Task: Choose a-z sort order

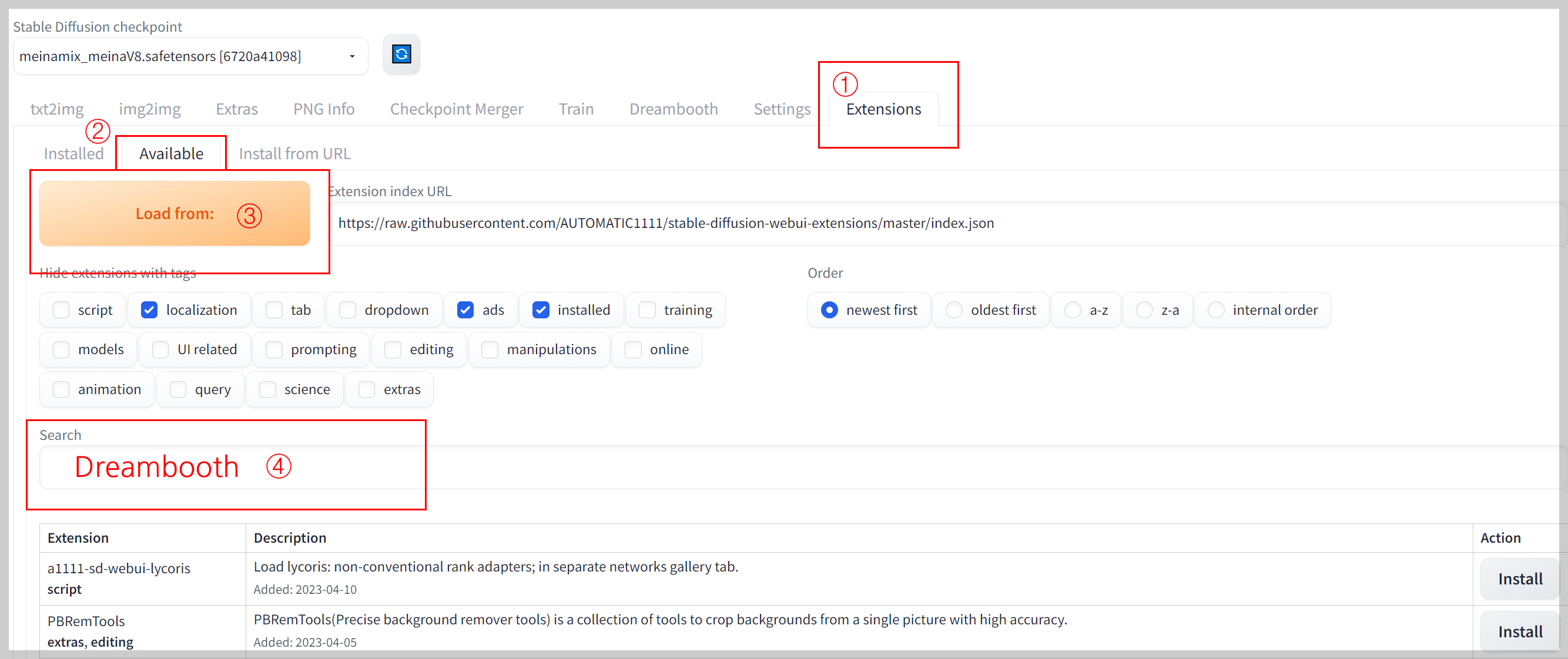Action: (x=1073, y=310)
